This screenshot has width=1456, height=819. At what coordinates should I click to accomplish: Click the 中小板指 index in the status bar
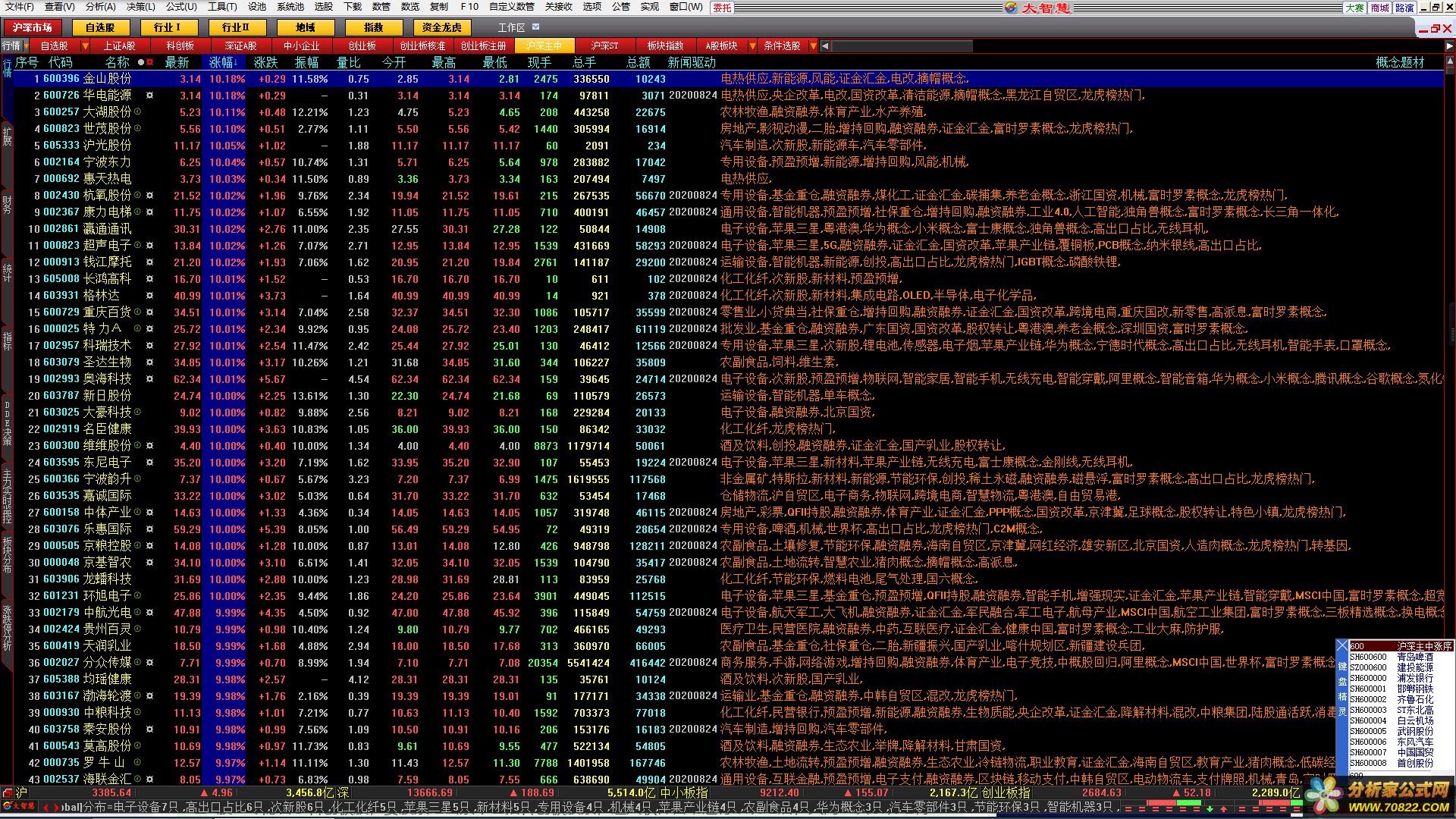(685, 792)
